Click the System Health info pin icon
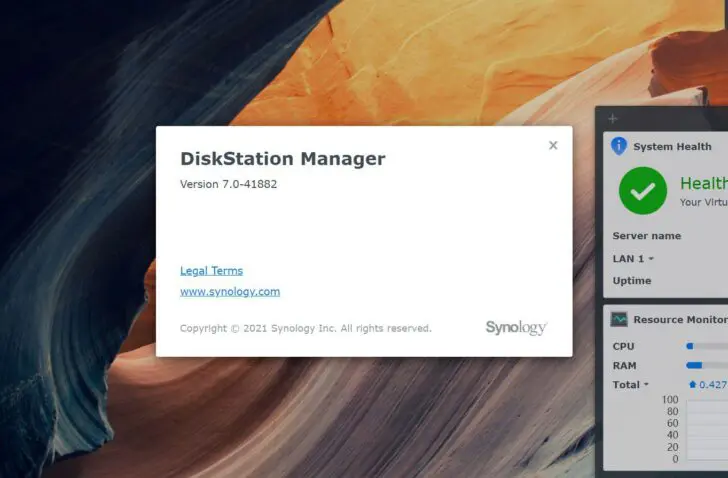Viewport: 728px width, 478px height. 619,146
